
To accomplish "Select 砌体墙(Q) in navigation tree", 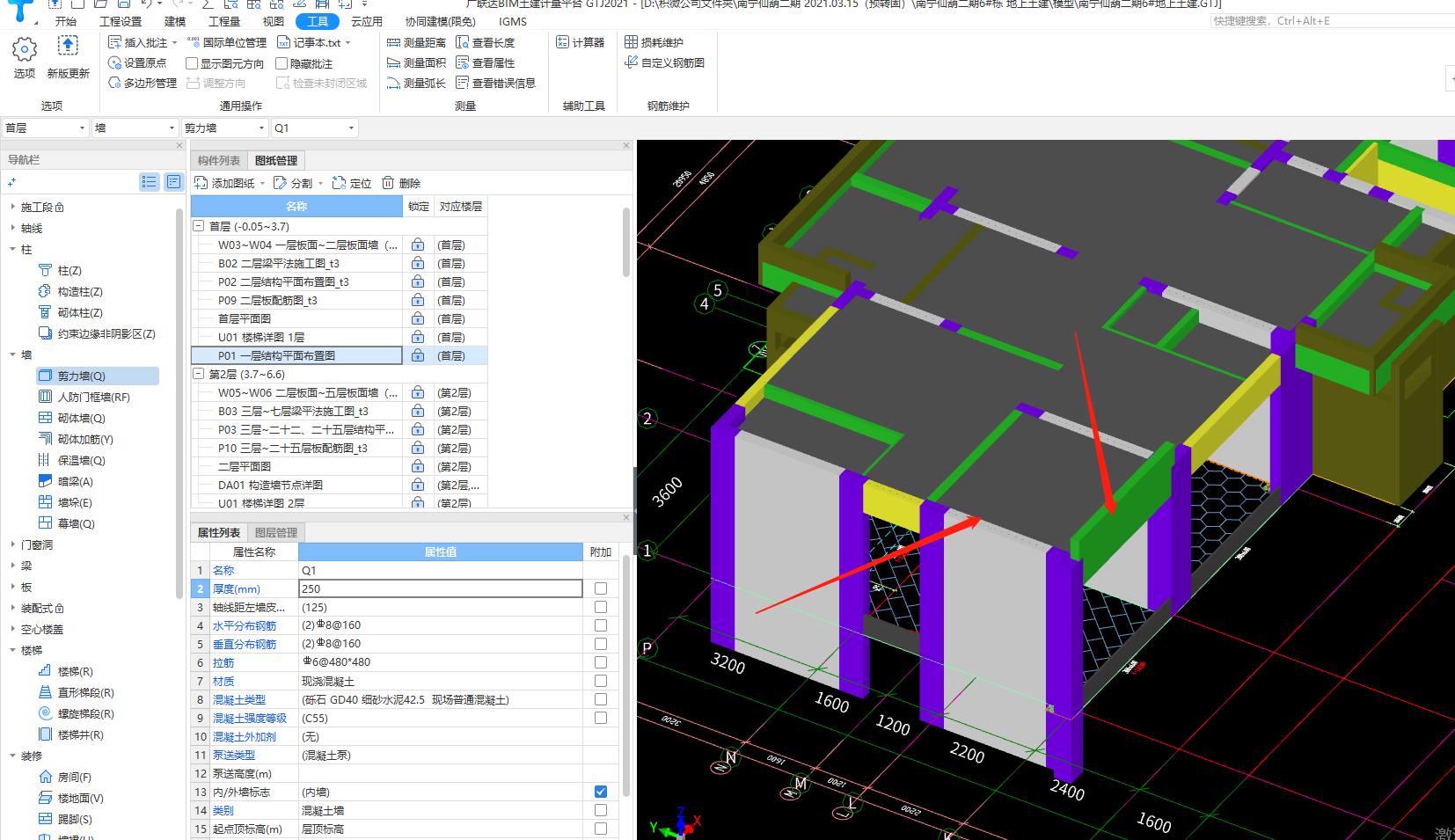I will pos(81,419).
